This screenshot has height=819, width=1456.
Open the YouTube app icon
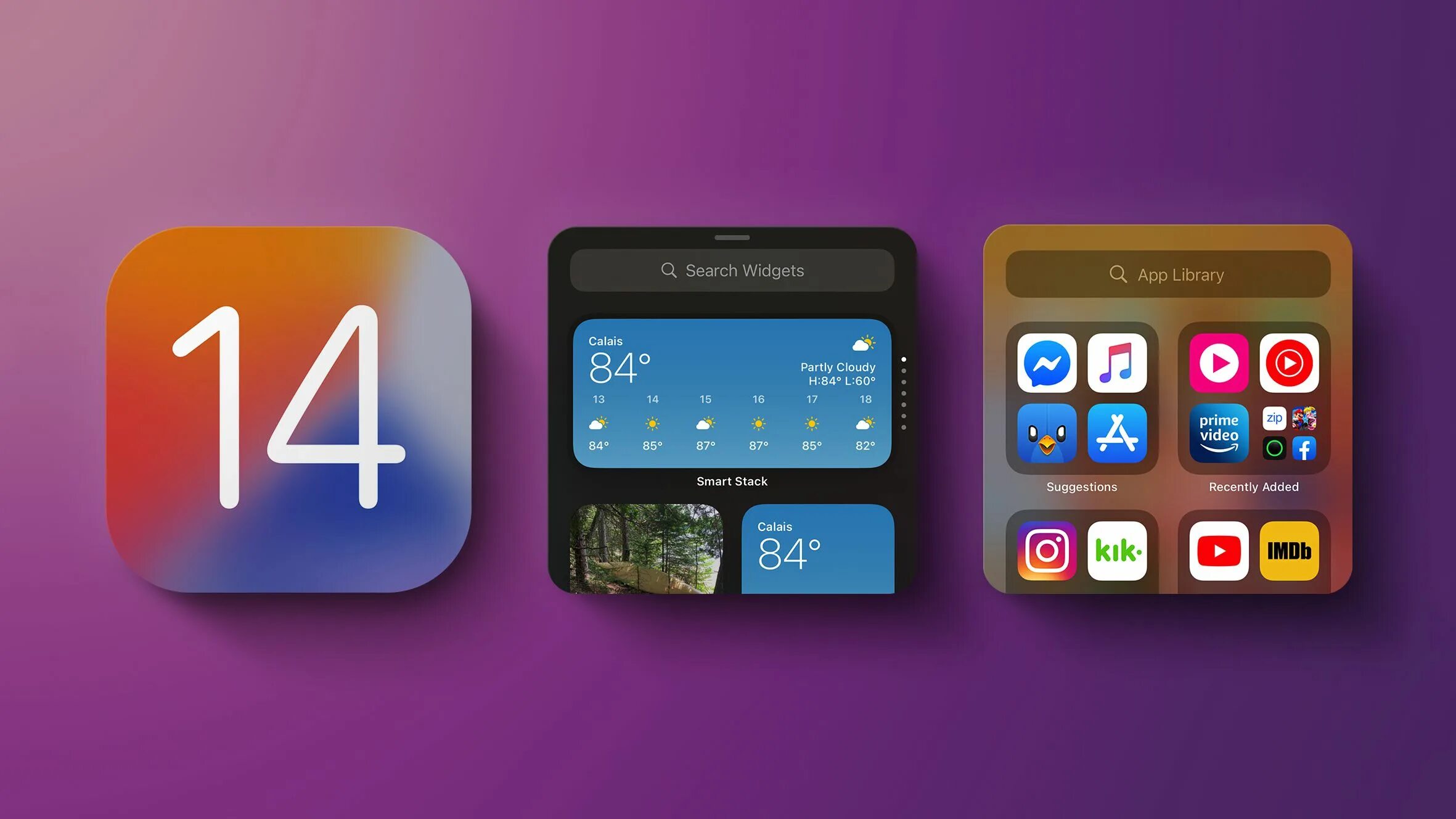(1218, 550)
